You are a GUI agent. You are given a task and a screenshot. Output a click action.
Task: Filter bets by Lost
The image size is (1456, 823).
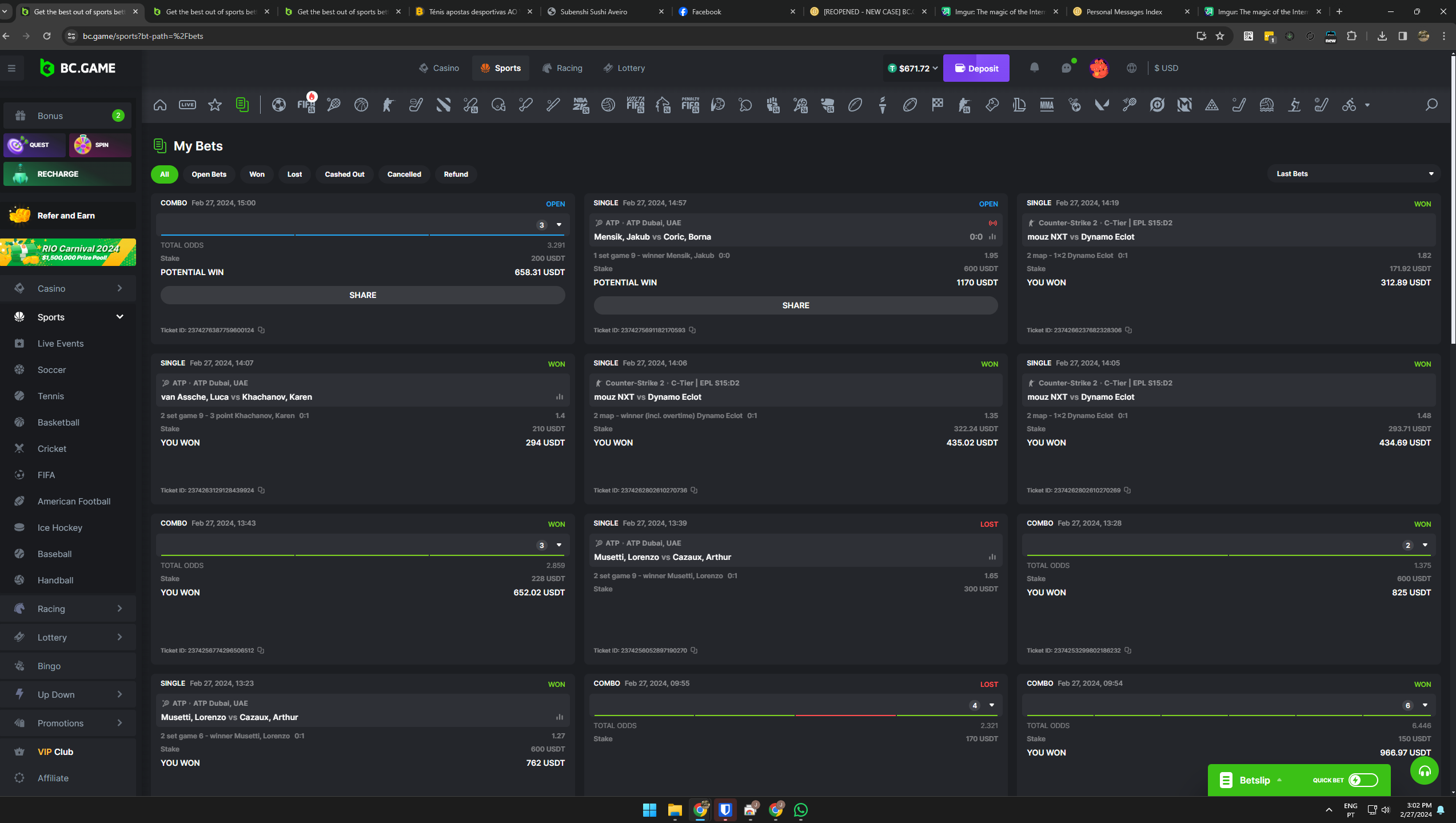point(294,174)
